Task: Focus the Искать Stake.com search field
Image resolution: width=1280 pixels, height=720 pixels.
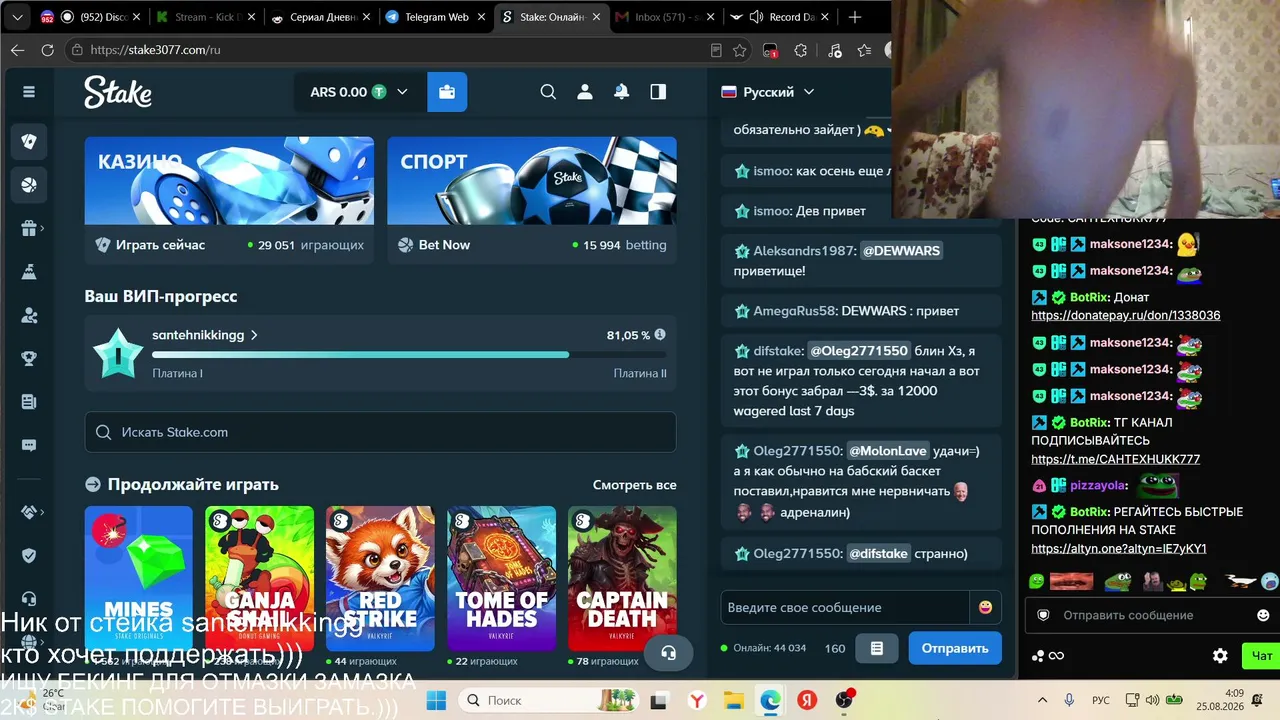Action: pyautogui.click(x=380, y=432)
